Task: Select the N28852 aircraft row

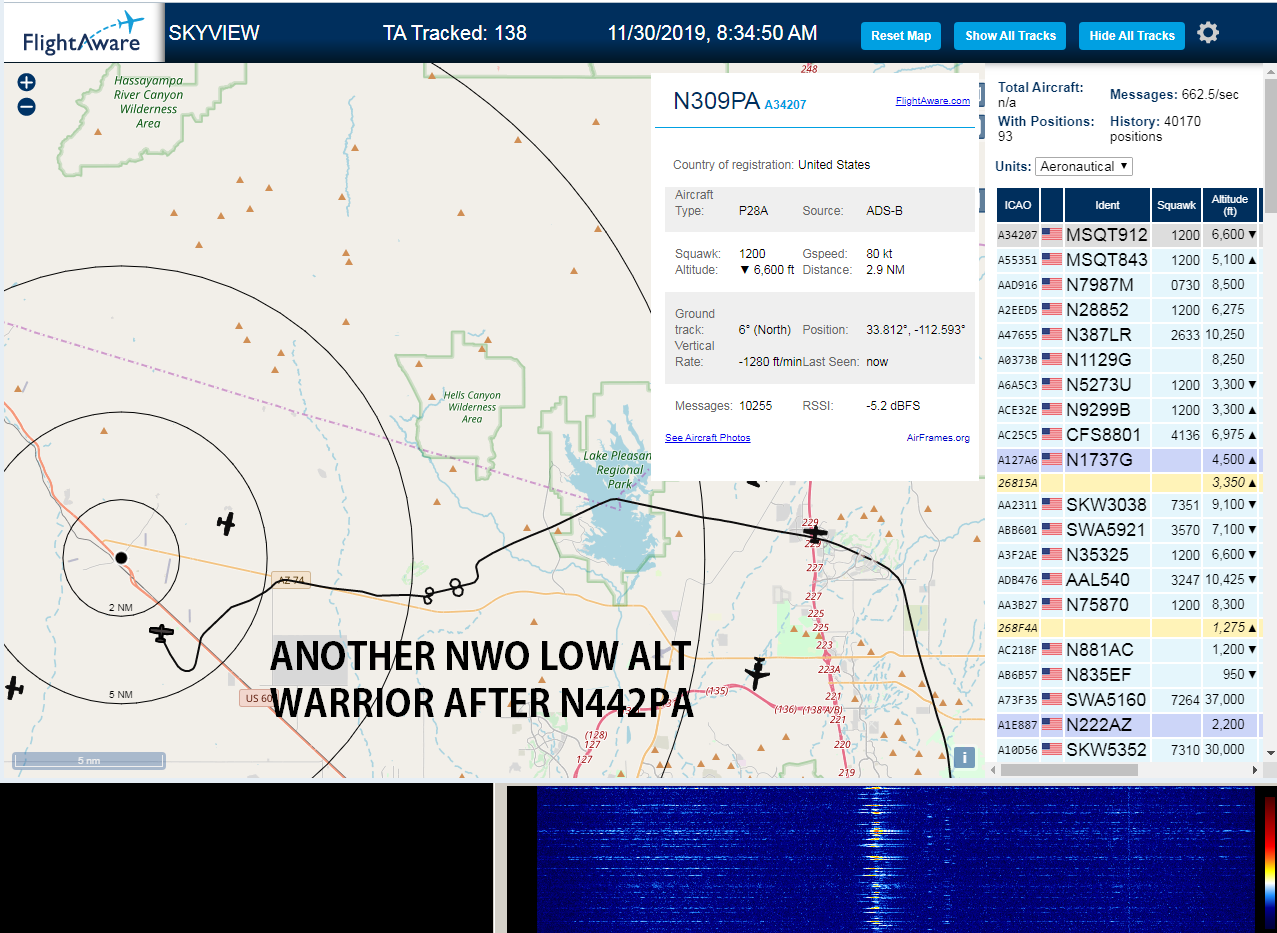Action: (1128, 309)
